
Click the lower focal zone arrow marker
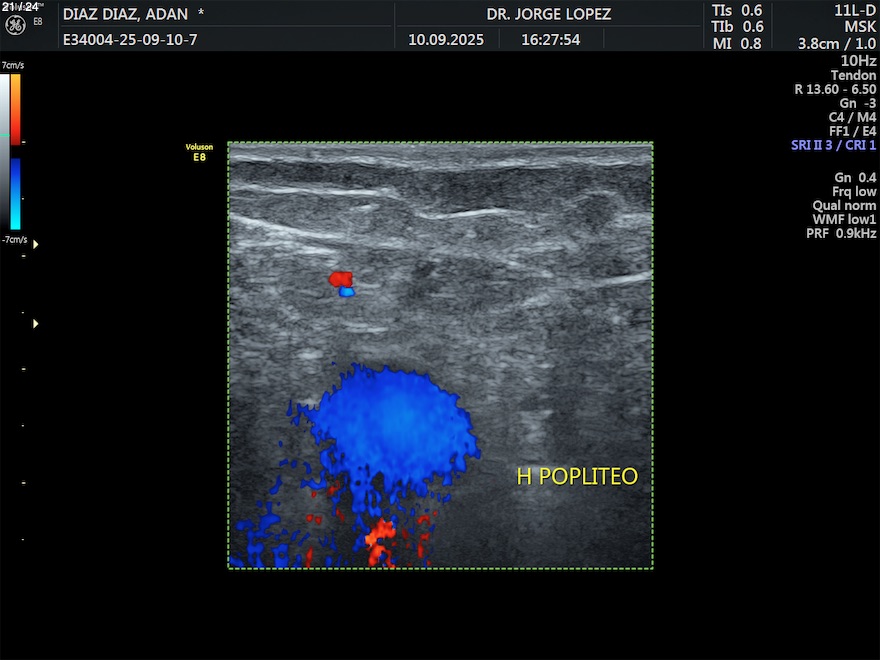tap(37, 323)
